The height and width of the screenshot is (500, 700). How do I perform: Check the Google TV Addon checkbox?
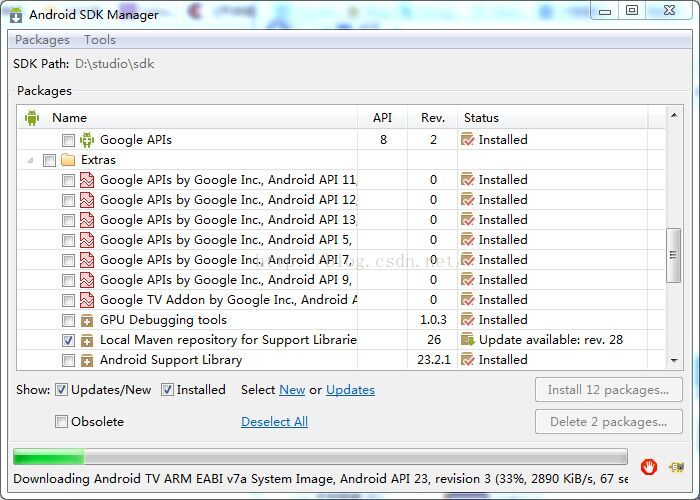pyautogui.click(x=68, y=300)
